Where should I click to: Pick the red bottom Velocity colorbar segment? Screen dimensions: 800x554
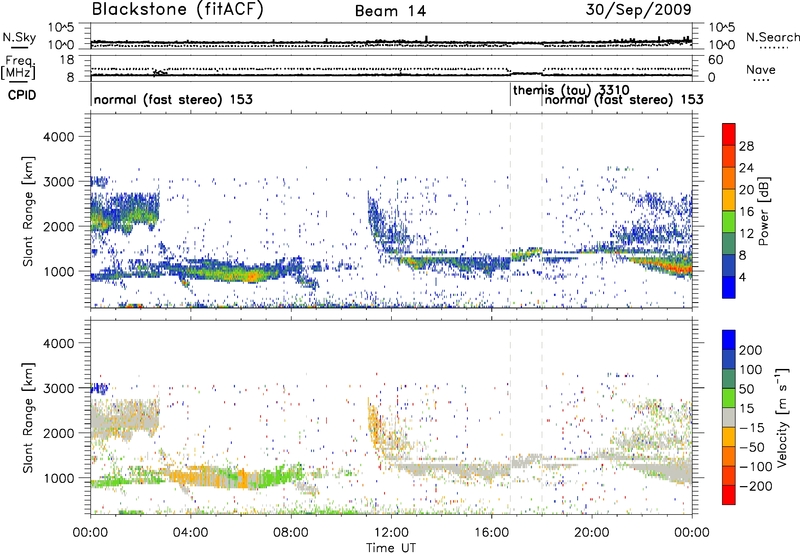[x=729, y=495]
